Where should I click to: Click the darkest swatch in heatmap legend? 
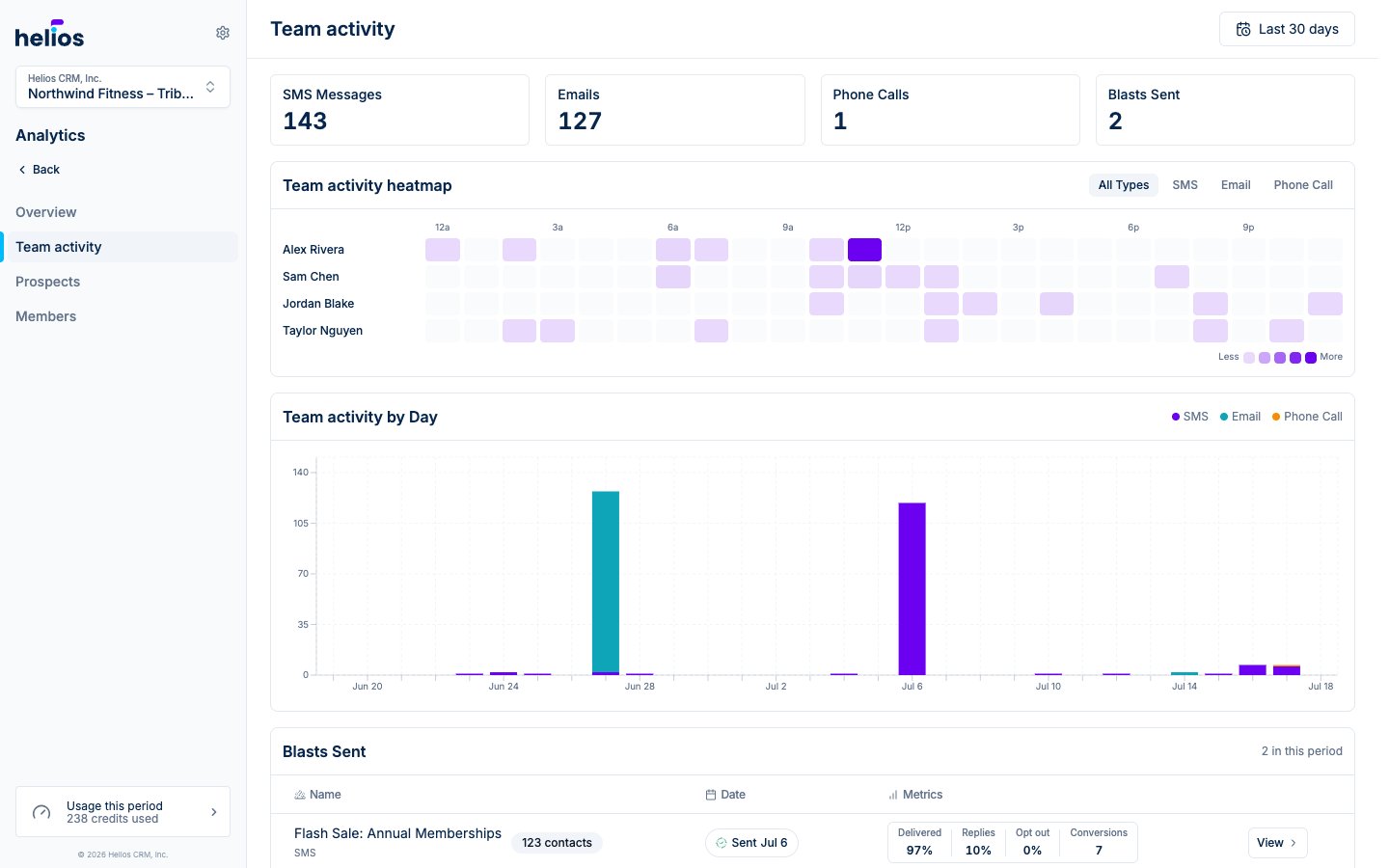coord(1311,358)
